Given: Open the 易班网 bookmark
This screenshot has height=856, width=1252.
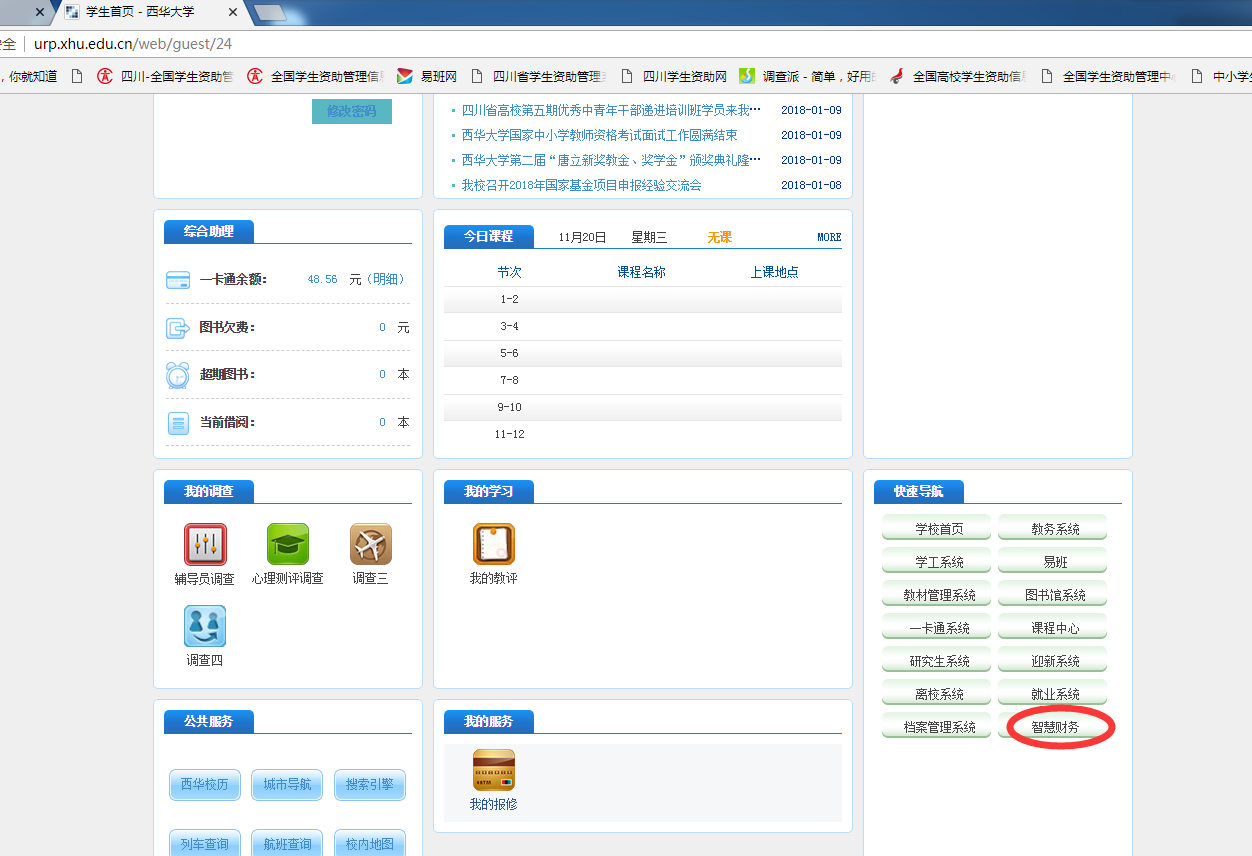Looking at the screenshot, I should pos(438,76).
